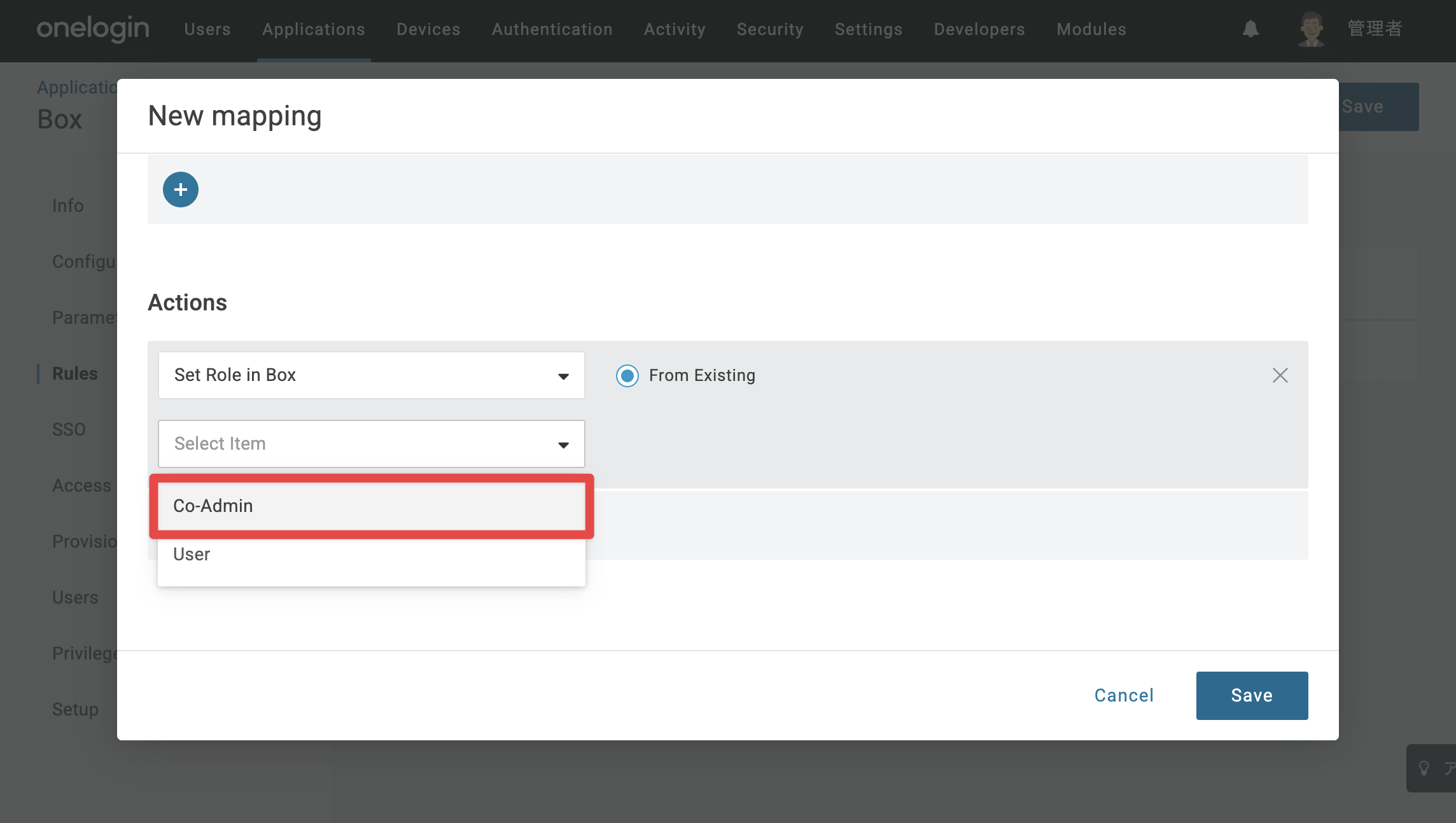Click the 管理者 account name
This screenshot has width=1456, height=823.
coord(1375,29)
